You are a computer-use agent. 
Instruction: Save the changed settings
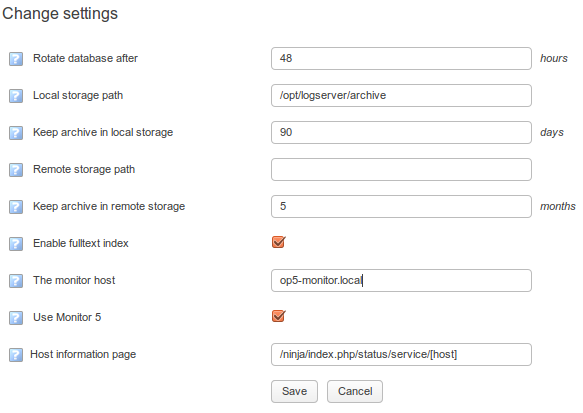coord(294,391)
